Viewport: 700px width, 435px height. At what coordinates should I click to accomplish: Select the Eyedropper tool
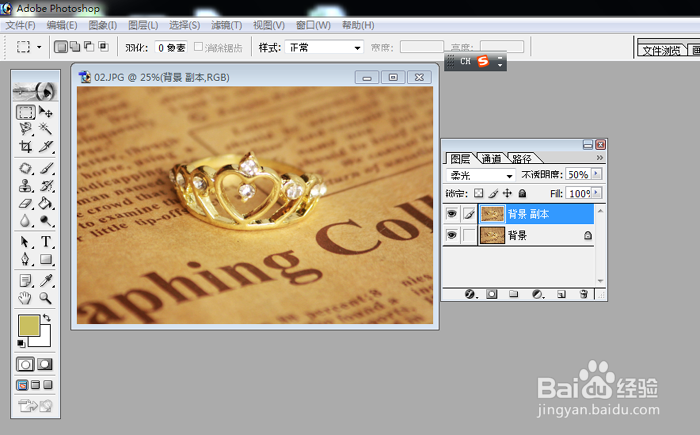(x=46, y=281)
